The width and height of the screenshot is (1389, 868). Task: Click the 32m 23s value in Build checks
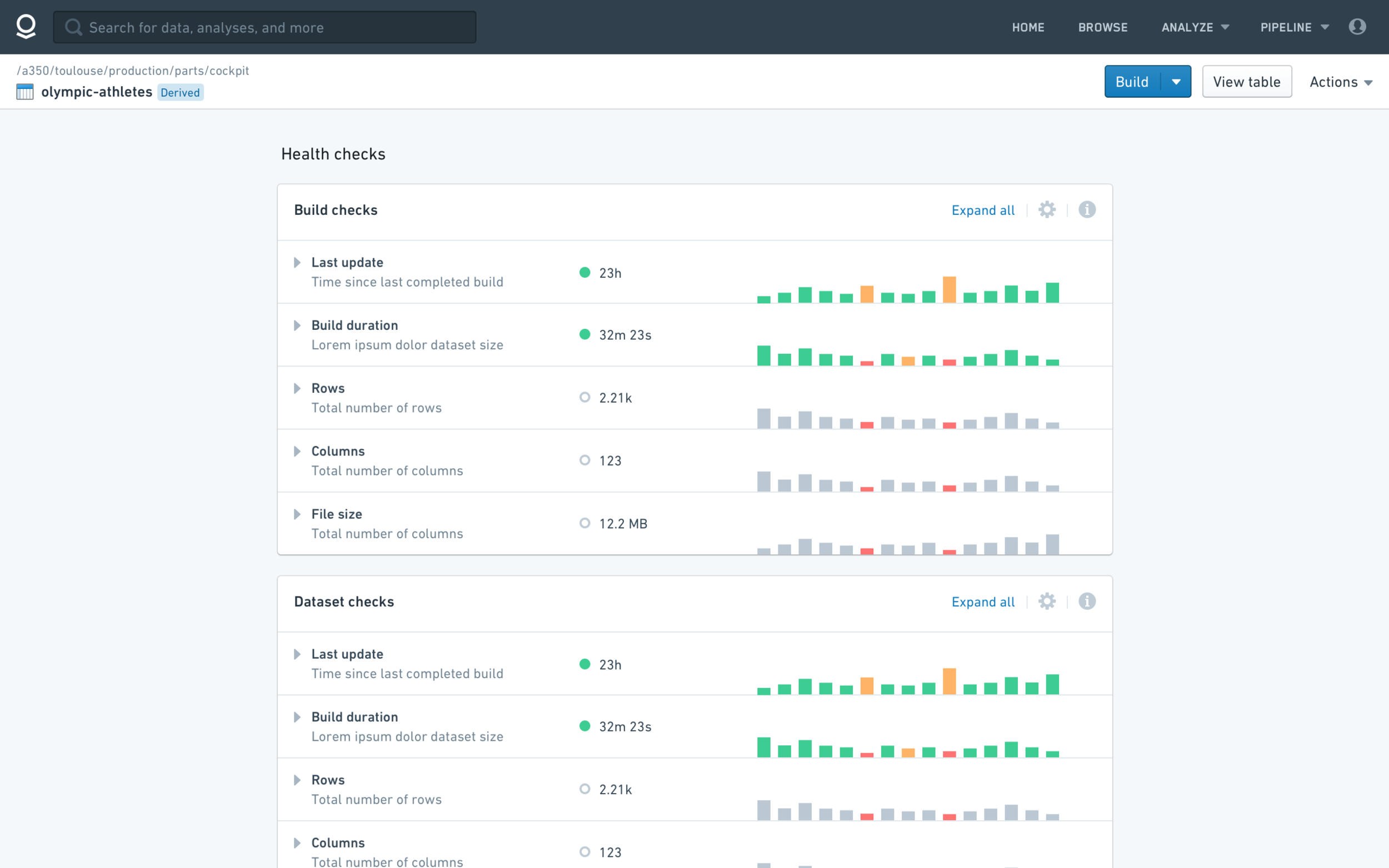click(x=624, y=335)
